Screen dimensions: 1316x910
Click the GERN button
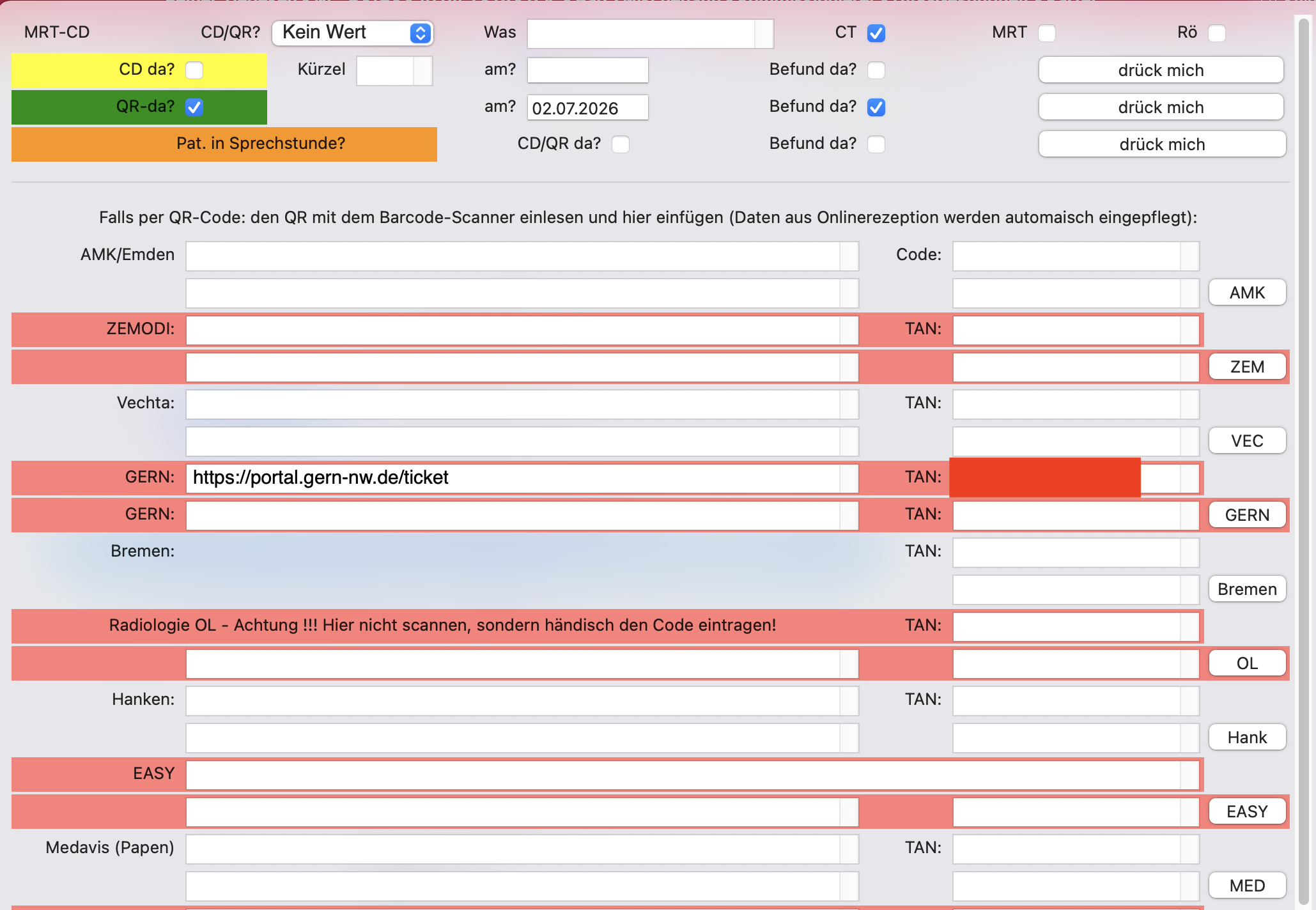point(1247,515)
